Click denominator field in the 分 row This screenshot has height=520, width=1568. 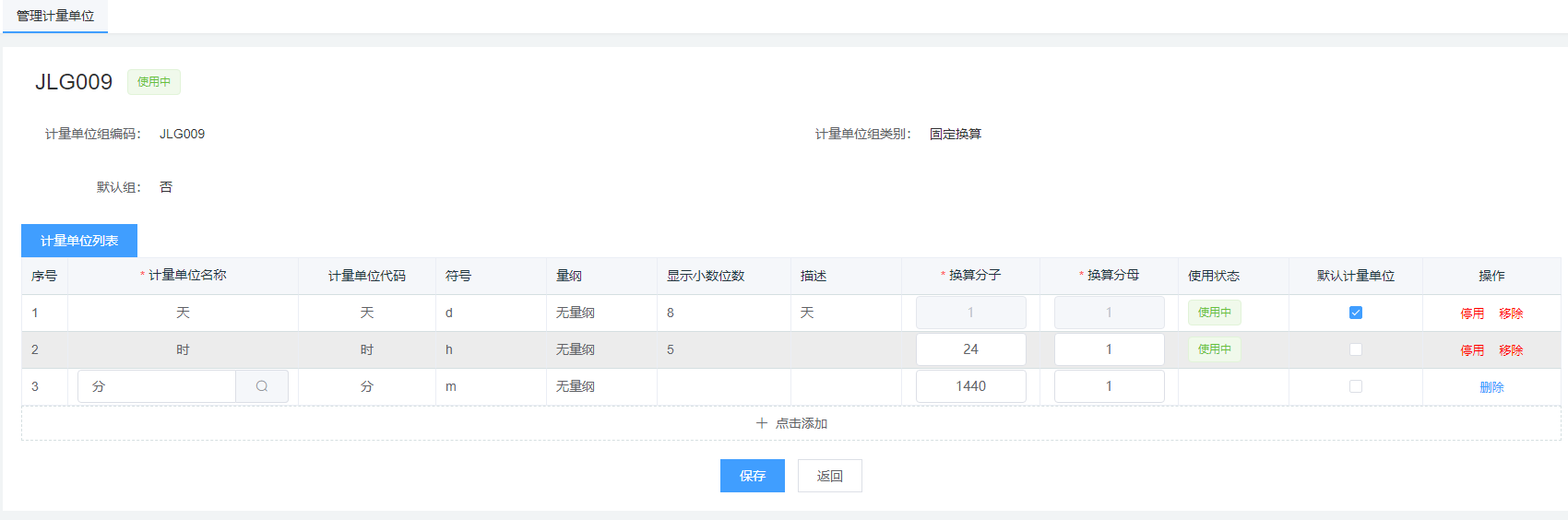[x=1109, y=386]
